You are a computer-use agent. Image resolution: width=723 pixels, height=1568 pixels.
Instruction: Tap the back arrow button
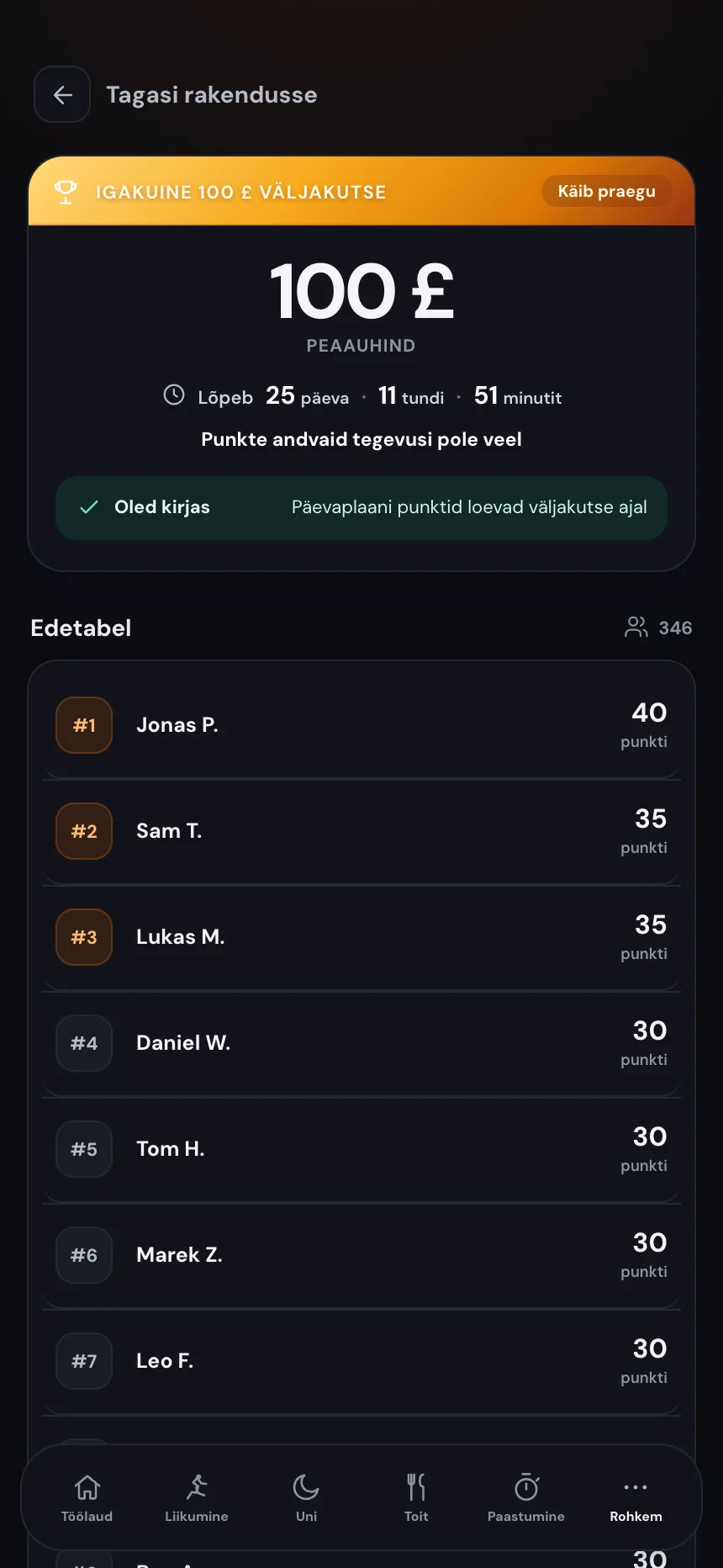62,94
